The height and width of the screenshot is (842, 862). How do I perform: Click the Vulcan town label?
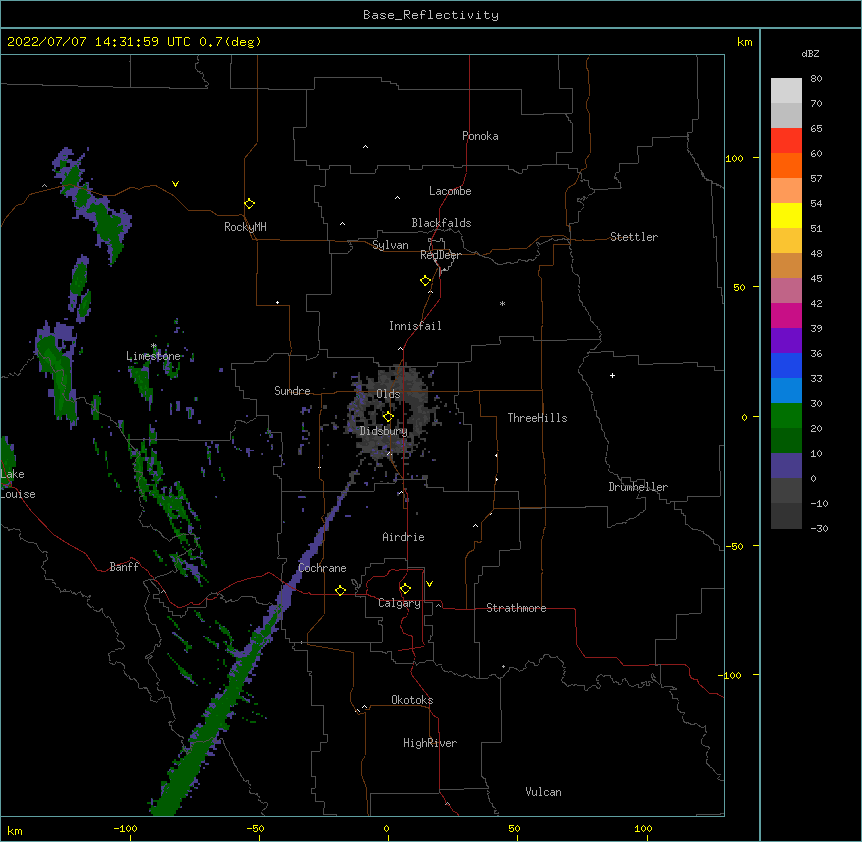(543, 792)
